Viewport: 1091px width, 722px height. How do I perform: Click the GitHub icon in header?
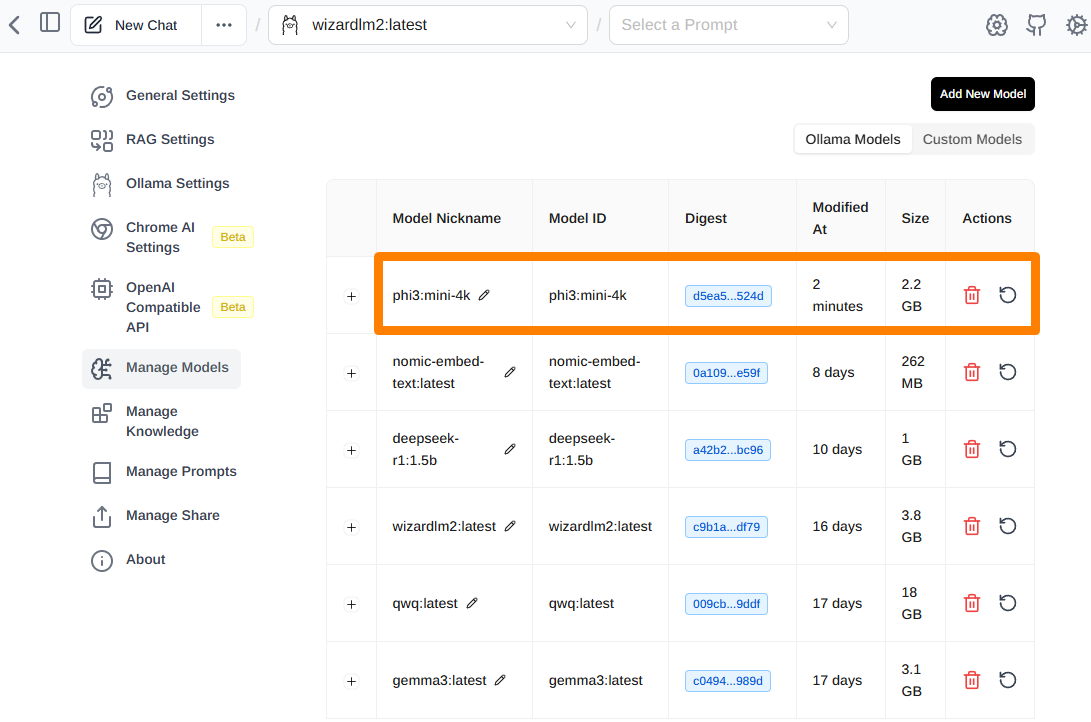pyautogui.click(x=1037, y=26)
